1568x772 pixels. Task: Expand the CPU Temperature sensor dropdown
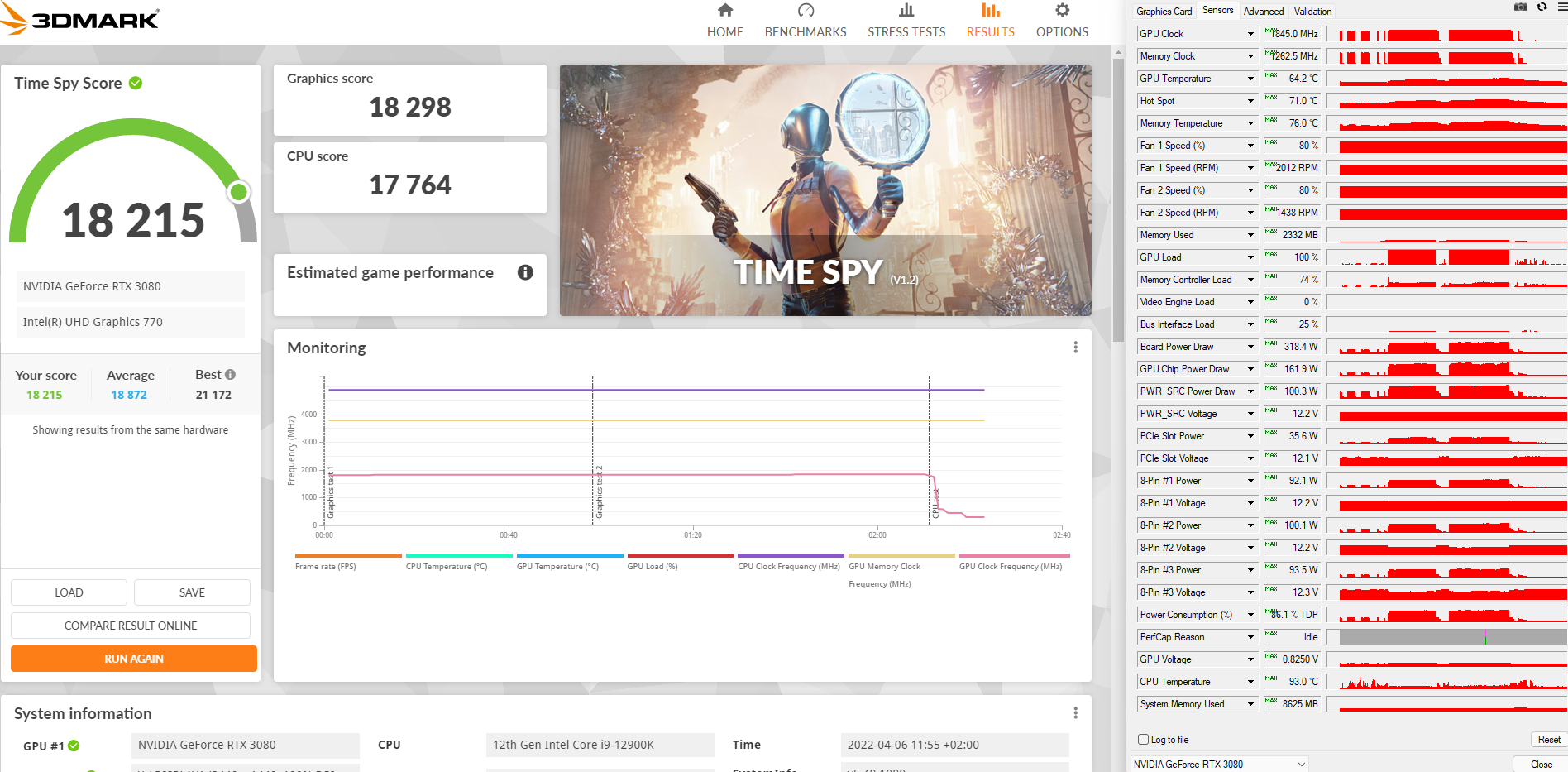pos(1250,682)
